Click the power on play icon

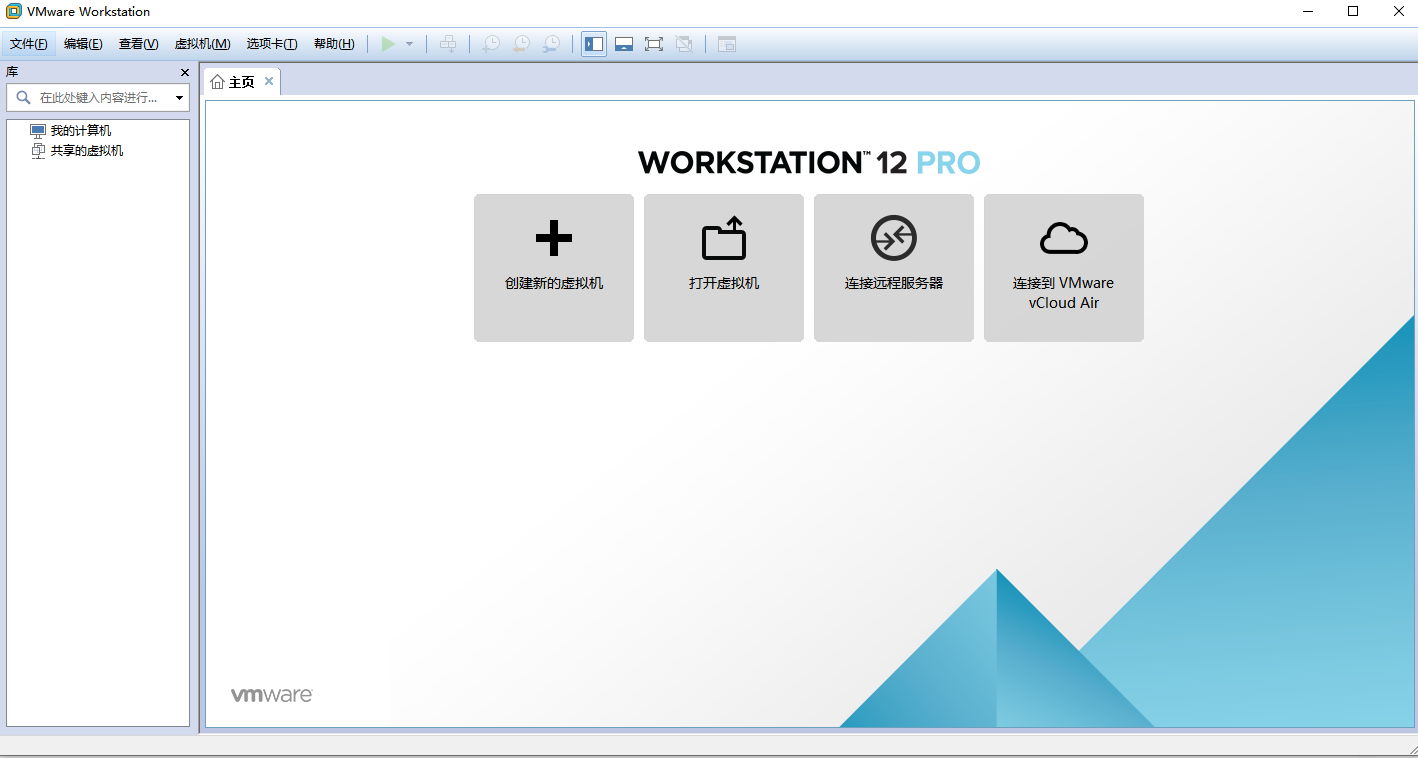388,44
